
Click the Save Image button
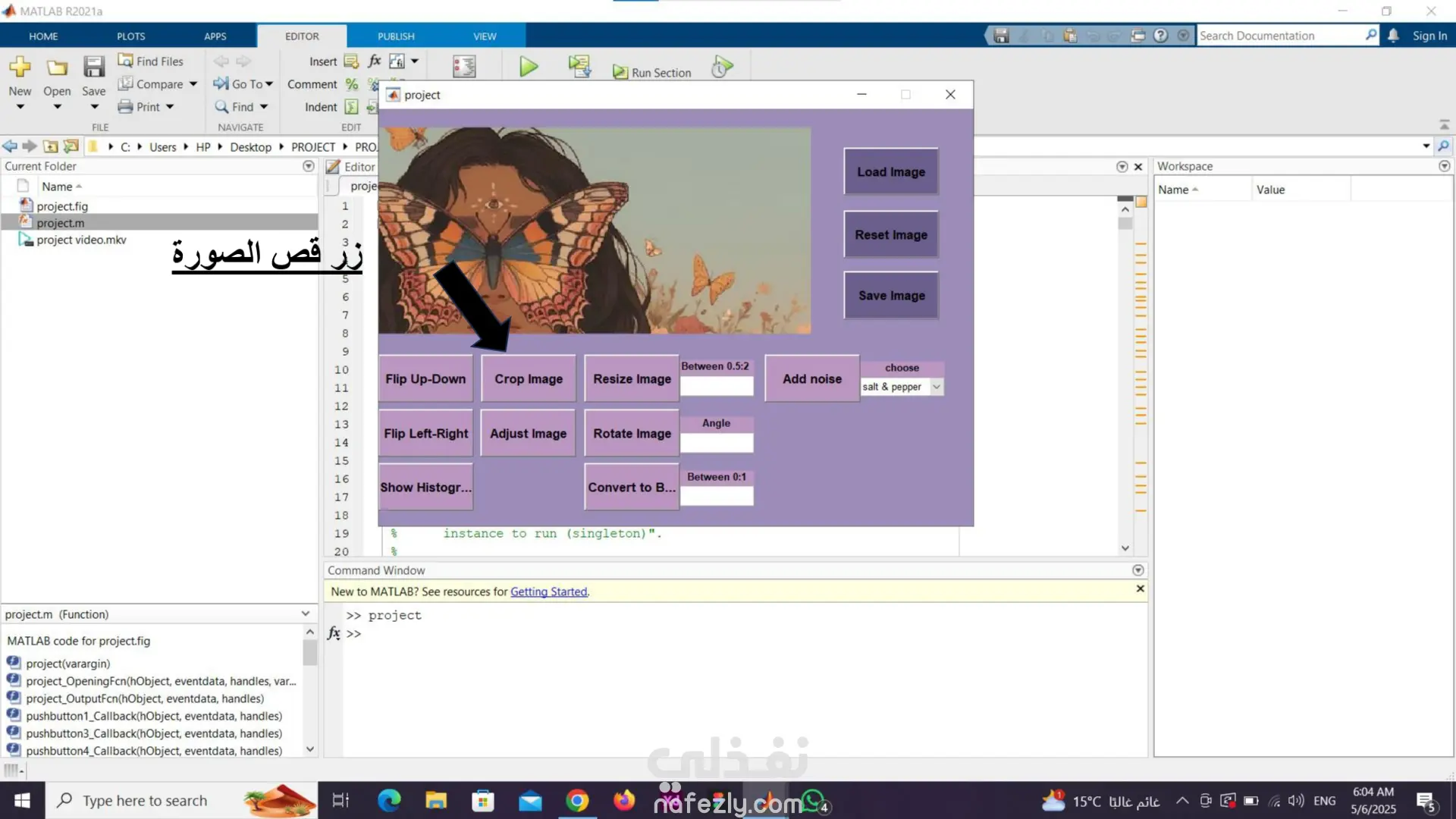click(x=891, y=296)
